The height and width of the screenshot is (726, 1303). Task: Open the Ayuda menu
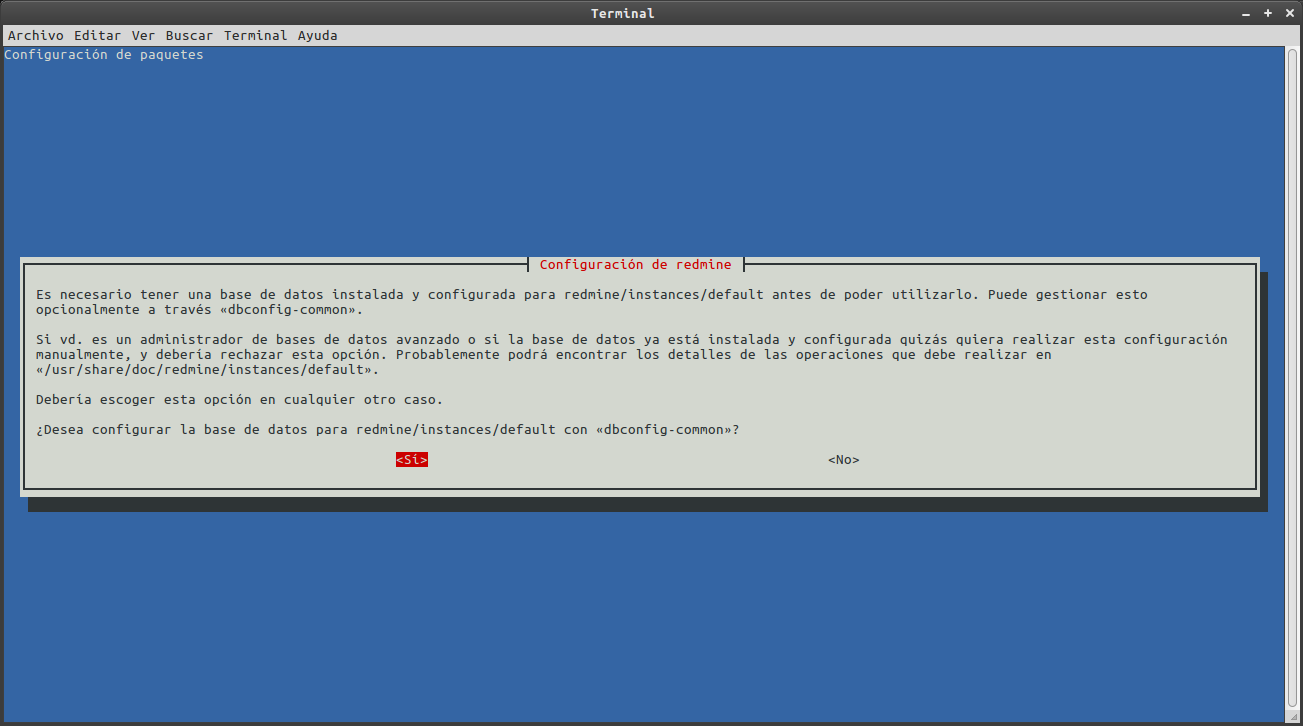click(x=318, y=35)
